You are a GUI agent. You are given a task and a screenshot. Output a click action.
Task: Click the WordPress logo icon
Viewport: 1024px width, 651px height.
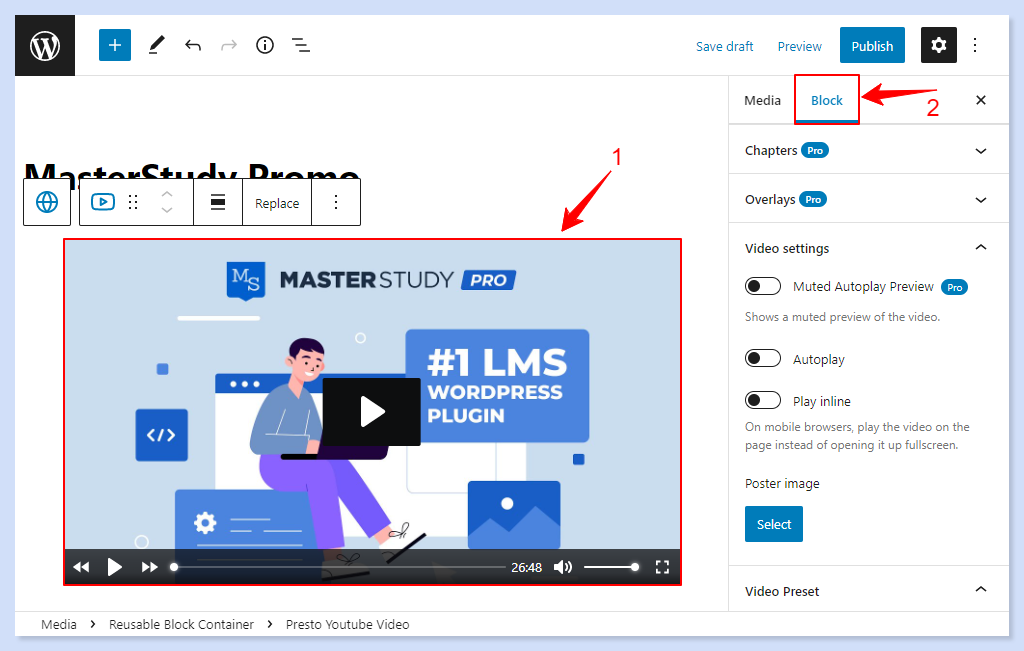click(x=45, y=46)
